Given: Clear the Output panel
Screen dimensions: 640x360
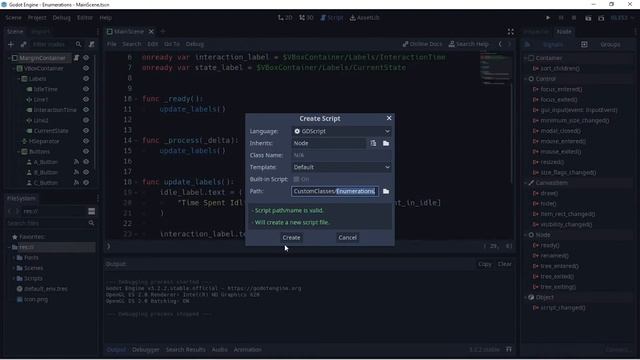Looking at the screenshot, I should (504, 264).
